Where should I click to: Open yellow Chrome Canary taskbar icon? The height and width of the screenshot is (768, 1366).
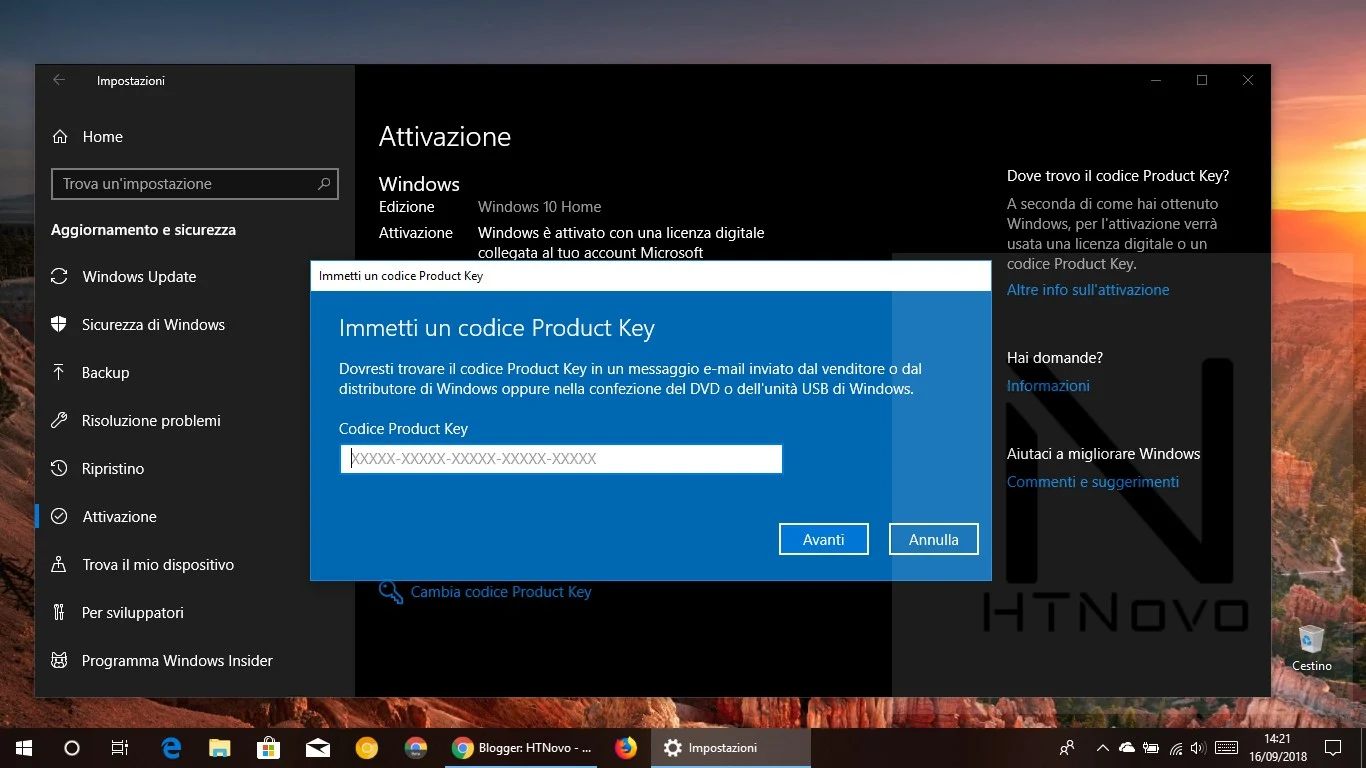(x=367, y=748)
